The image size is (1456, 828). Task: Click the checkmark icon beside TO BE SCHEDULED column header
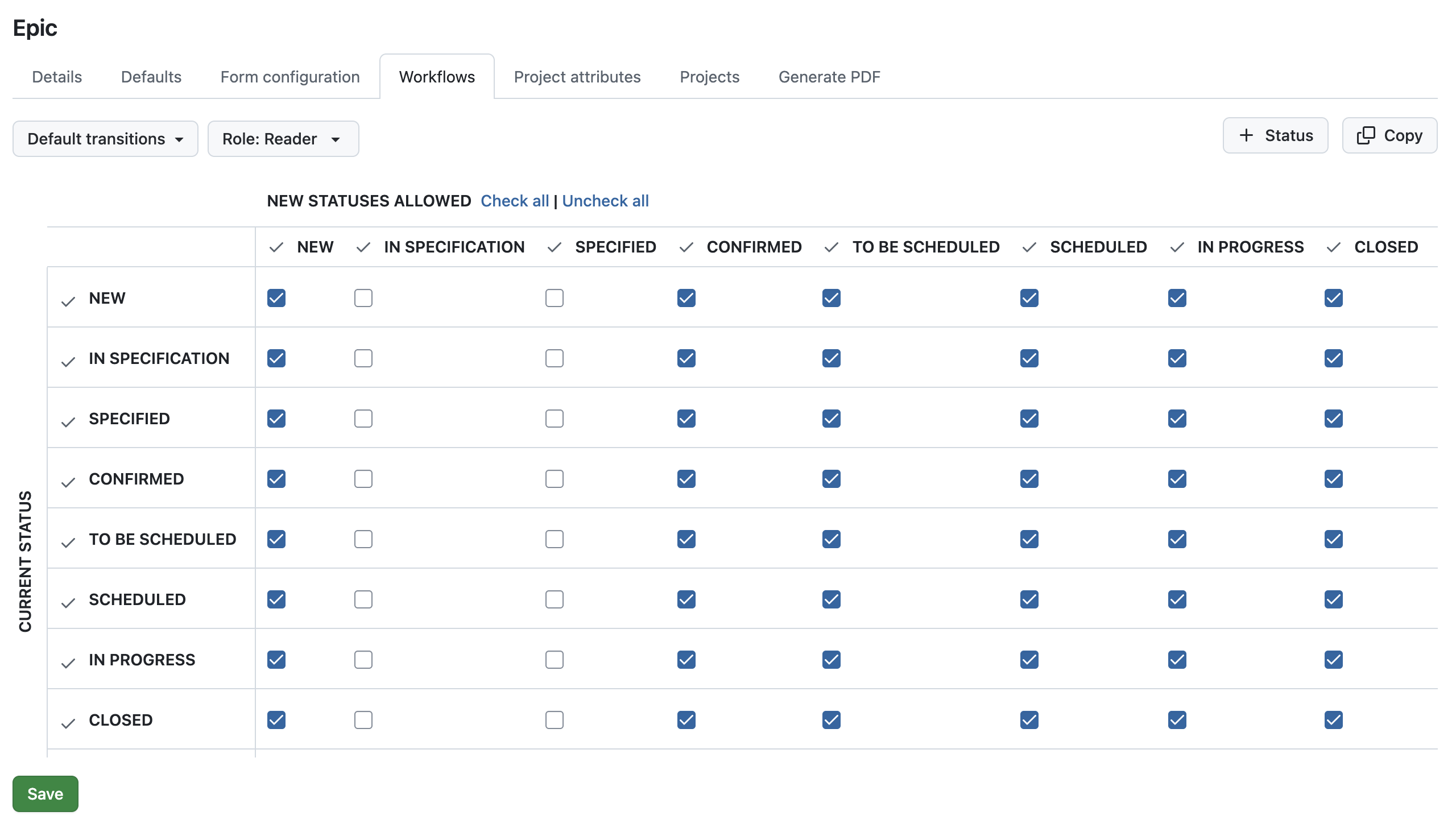coord(832,247)
